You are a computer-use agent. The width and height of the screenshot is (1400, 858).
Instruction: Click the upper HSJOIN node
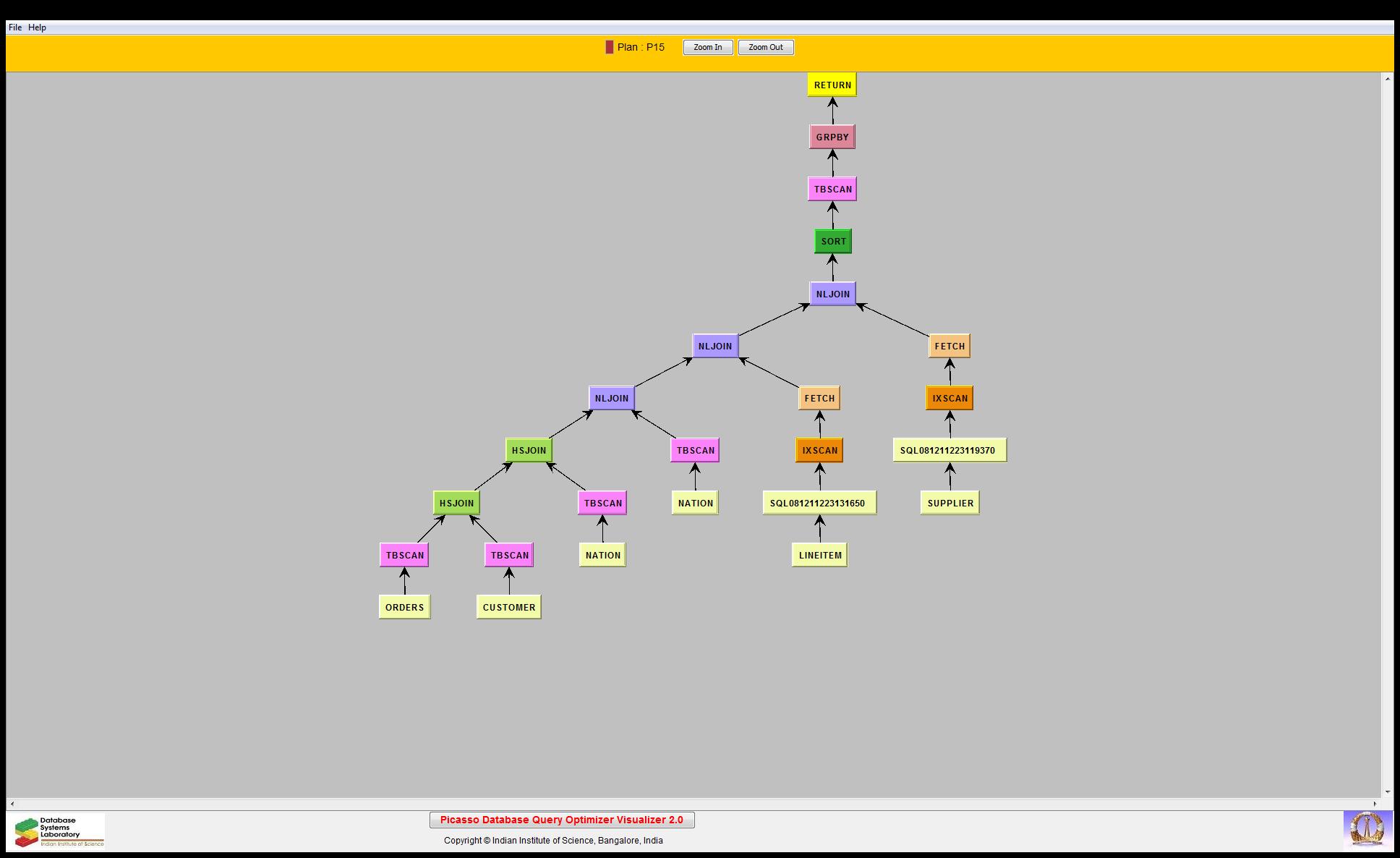529,450
